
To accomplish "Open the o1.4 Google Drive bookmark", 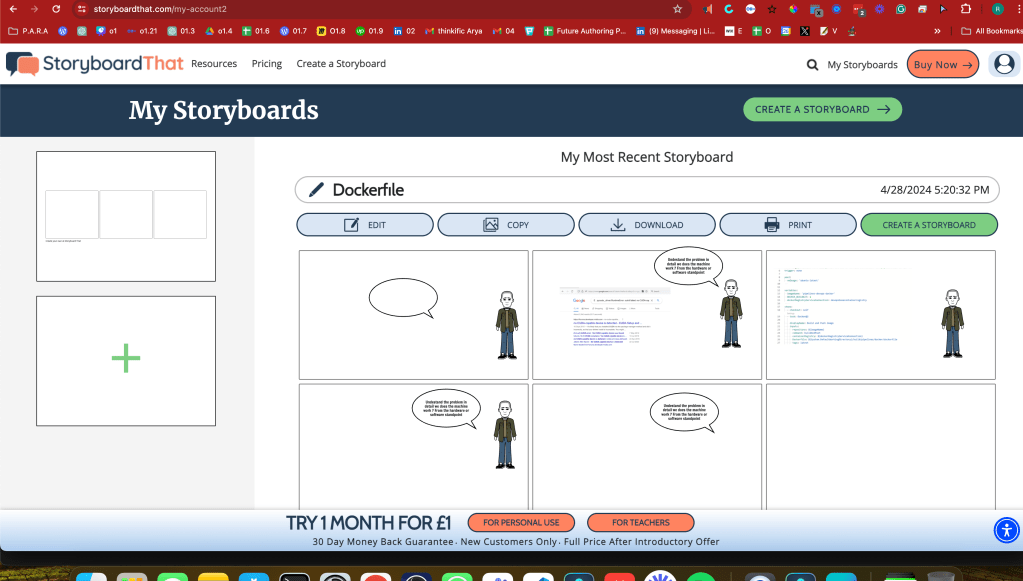I will tap(219, 31).
